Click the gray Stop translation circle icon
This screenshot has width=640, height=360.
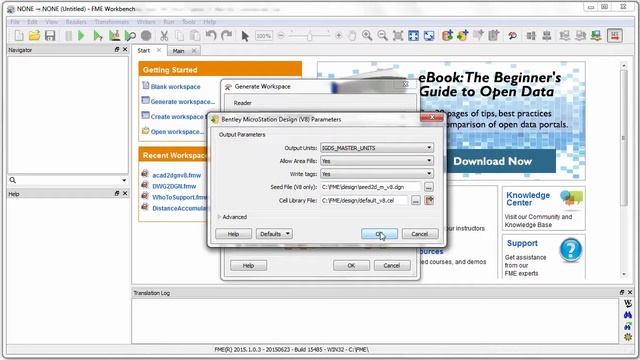coord(146,36)
